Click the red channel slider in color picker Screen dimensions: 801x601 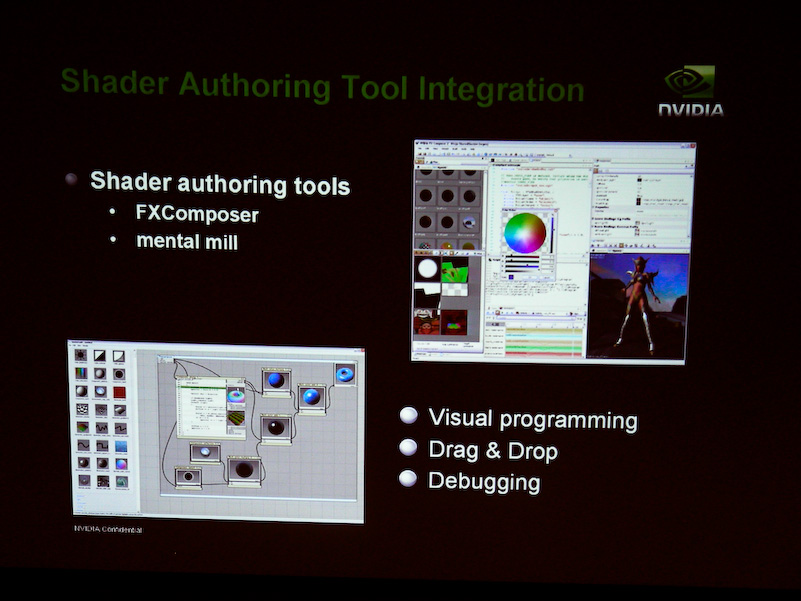tap(522, 259)
